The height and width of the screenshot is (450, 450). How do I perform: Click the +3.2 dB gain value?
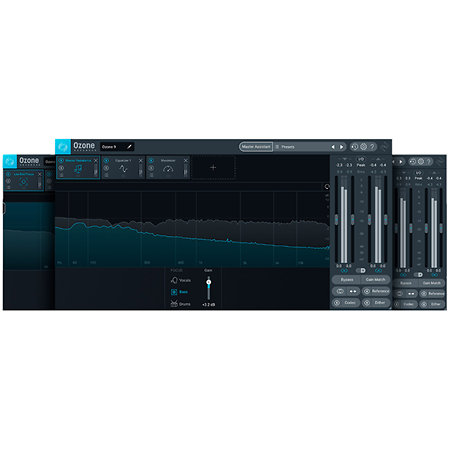pos(209,305)
